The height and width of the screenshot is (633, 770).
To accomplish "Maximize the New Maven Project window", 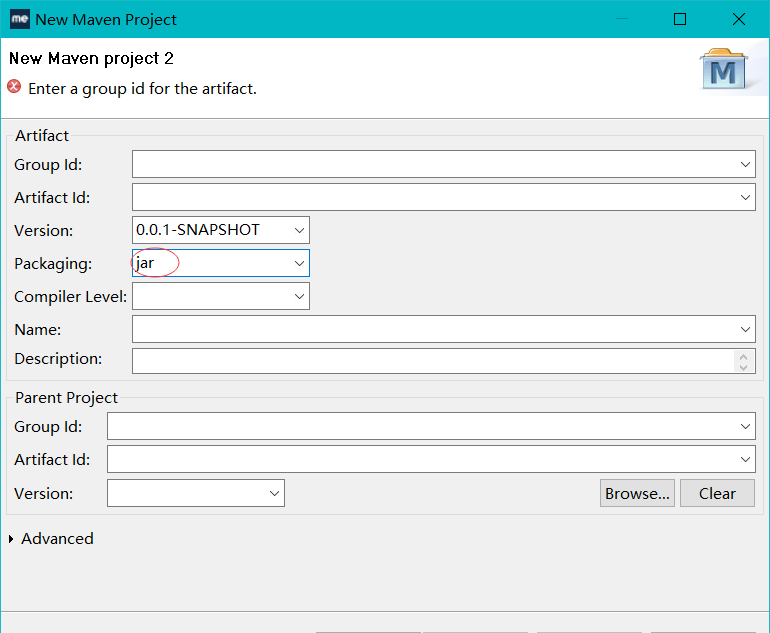I will [680, 19].
